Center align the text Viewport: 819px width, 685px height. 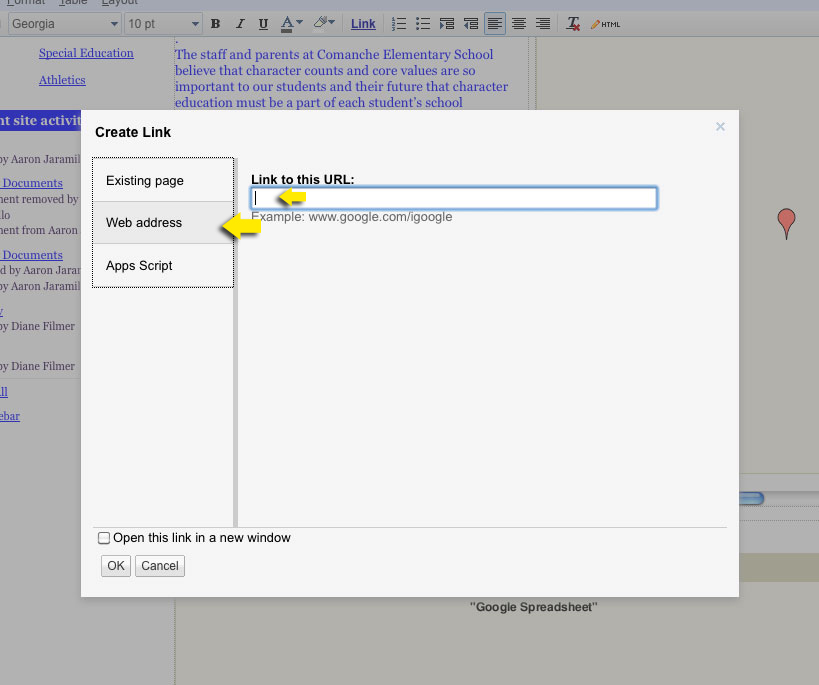pos(519,24)
